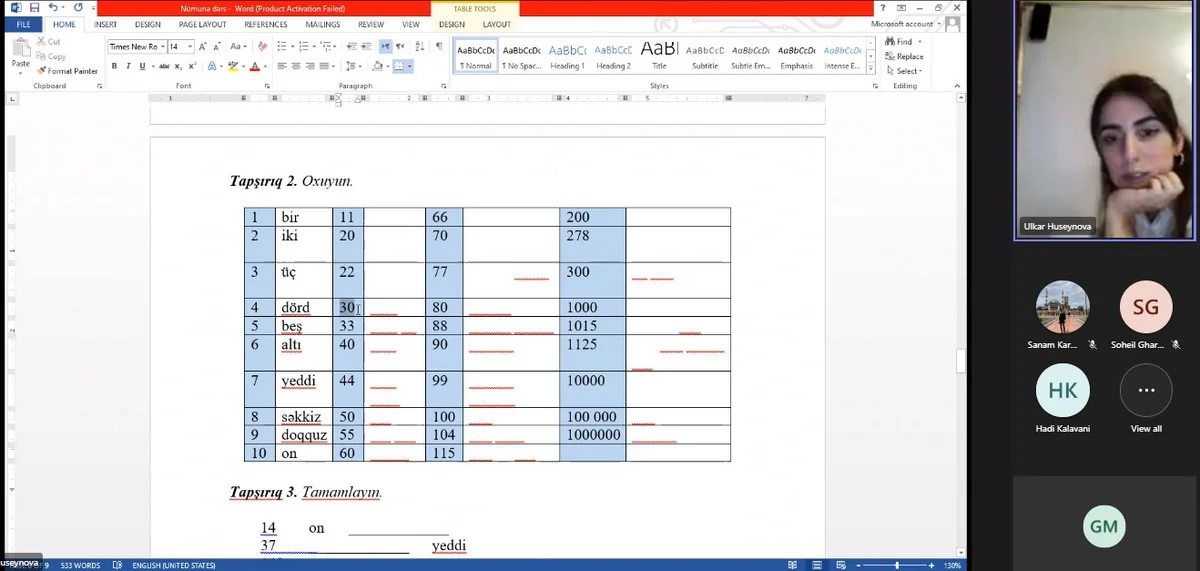Click the Increase Indent icon

tap(367, 46)
